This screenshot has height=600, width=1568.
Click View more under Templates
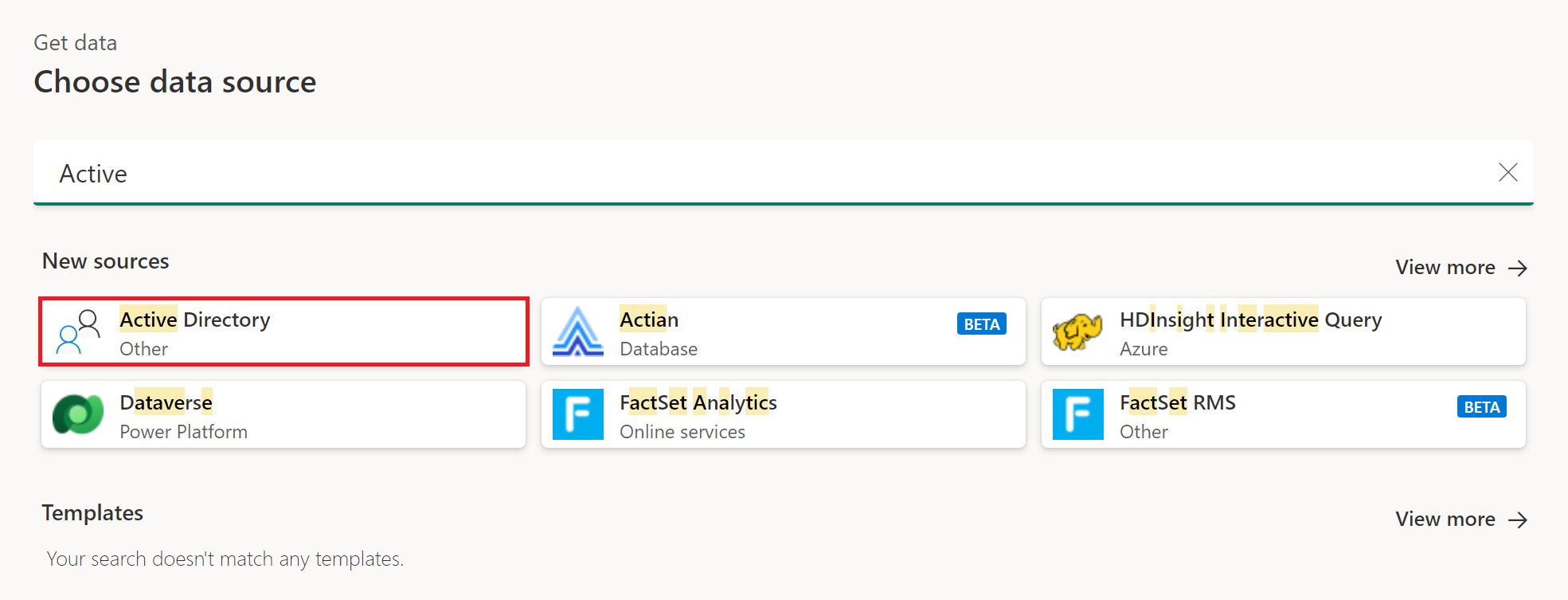point(1445,519)
